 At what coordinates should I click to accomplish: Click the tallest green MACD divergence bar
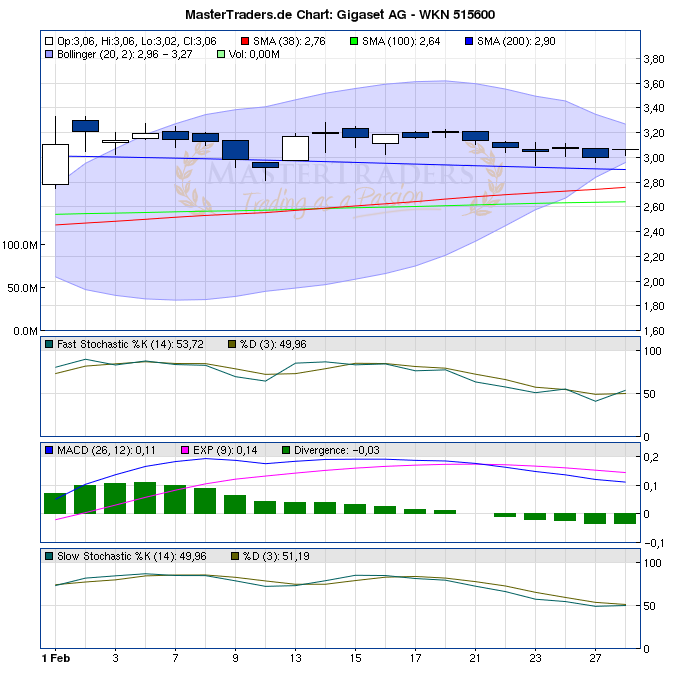(145, 498)
